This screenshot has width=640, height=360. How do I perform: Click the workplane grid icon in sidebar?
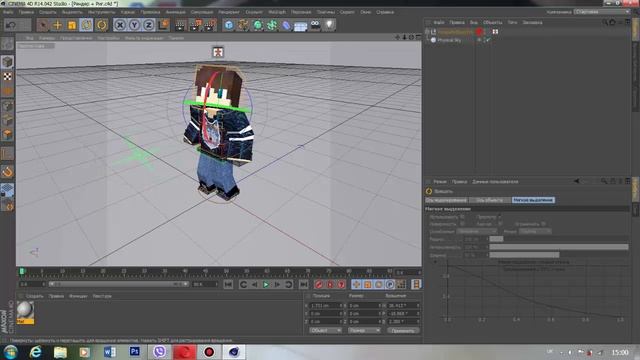7,190
